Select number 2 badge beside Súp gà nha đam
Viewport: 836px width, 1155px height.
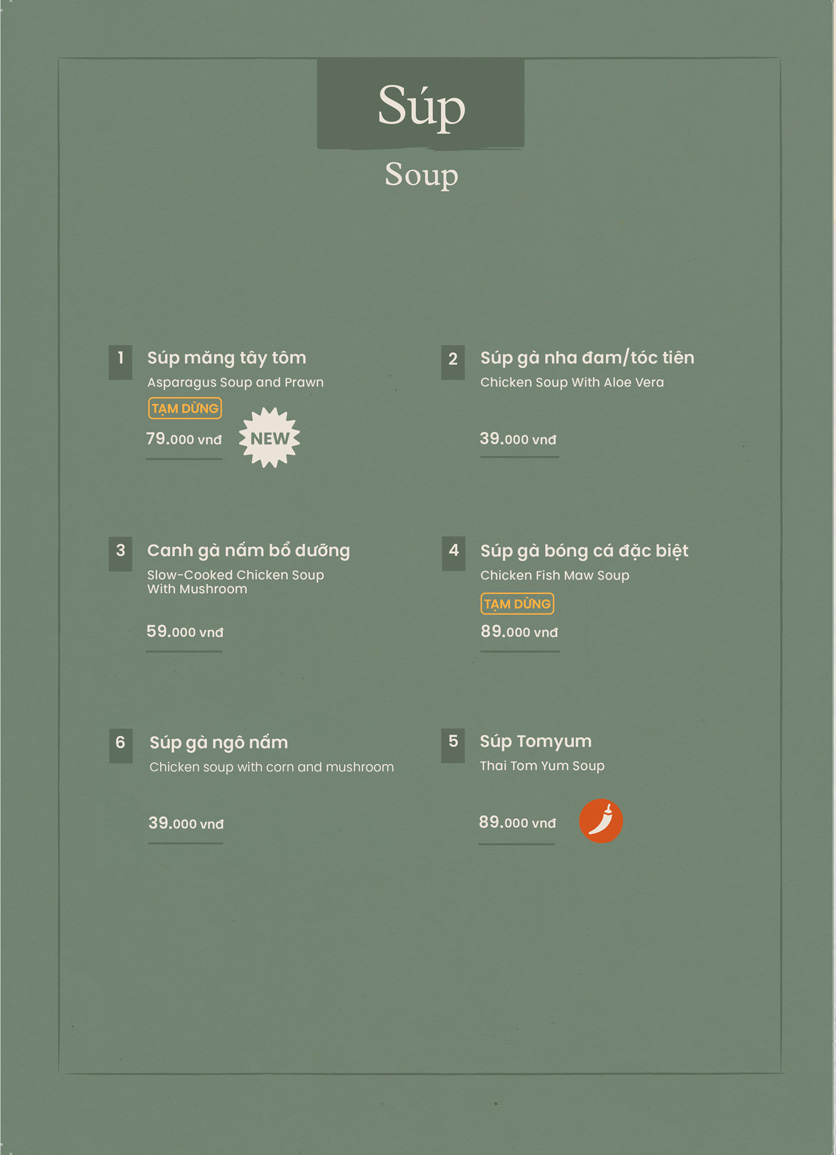point(453,362)
